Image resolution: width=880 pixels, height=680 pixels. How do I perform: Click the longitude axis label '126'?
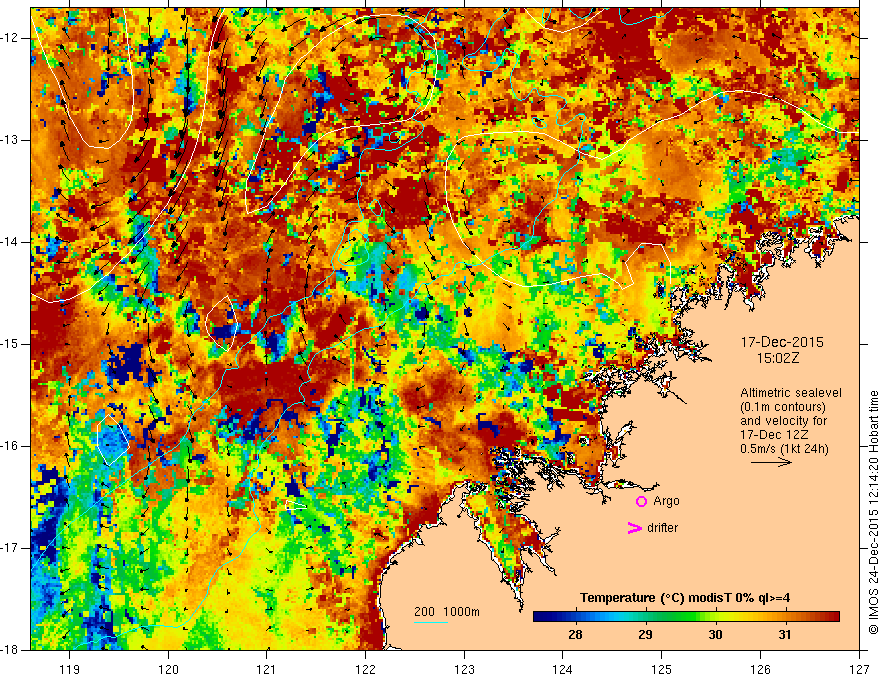tap(760, 669)
